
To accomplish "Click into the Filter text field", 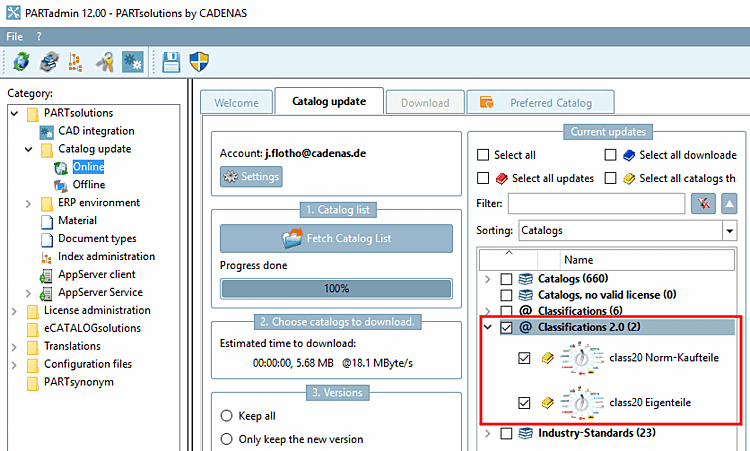I will coord(596,204).
